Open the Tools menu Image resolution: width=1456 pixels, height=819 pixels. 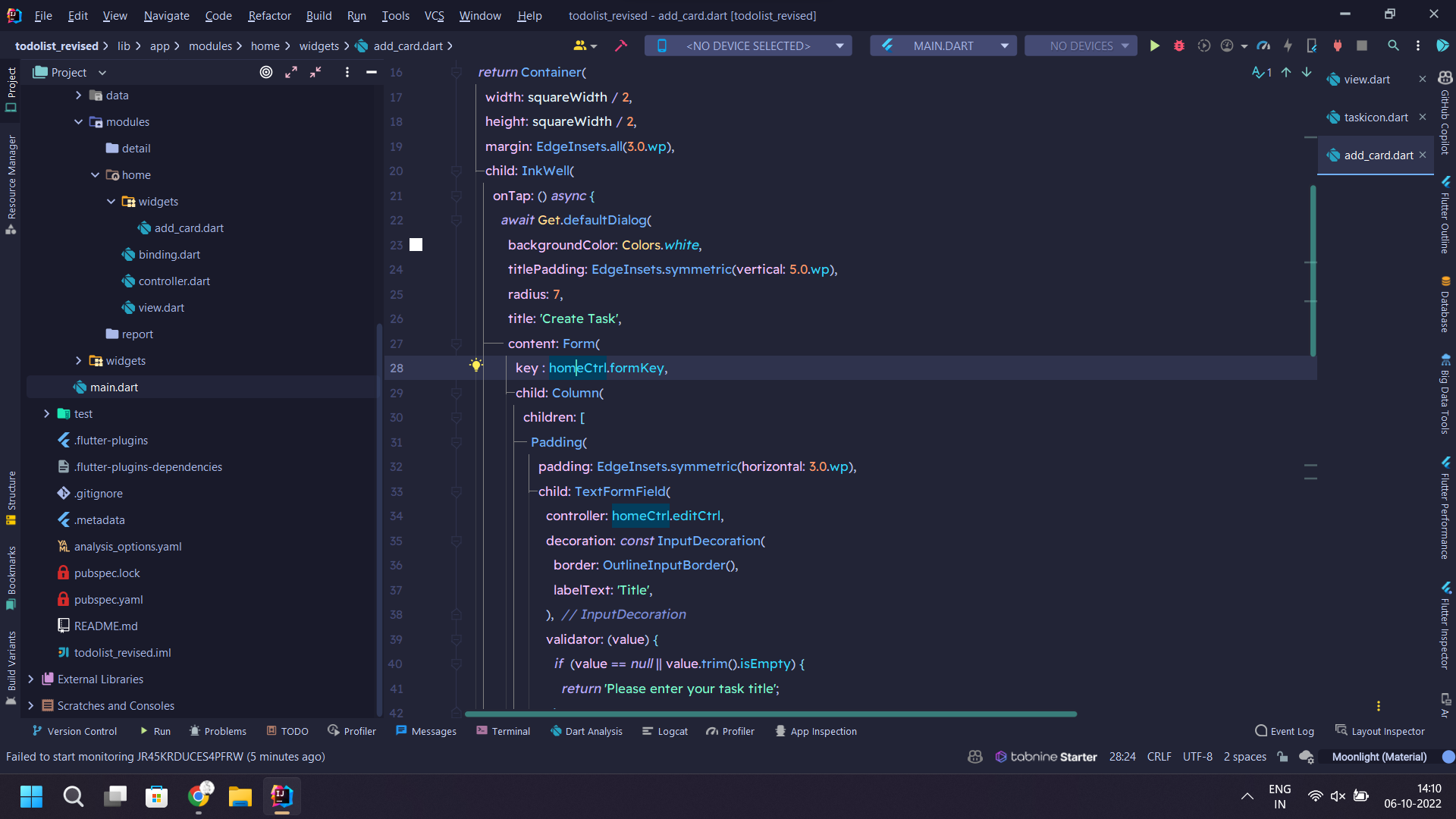coord(395,15)
